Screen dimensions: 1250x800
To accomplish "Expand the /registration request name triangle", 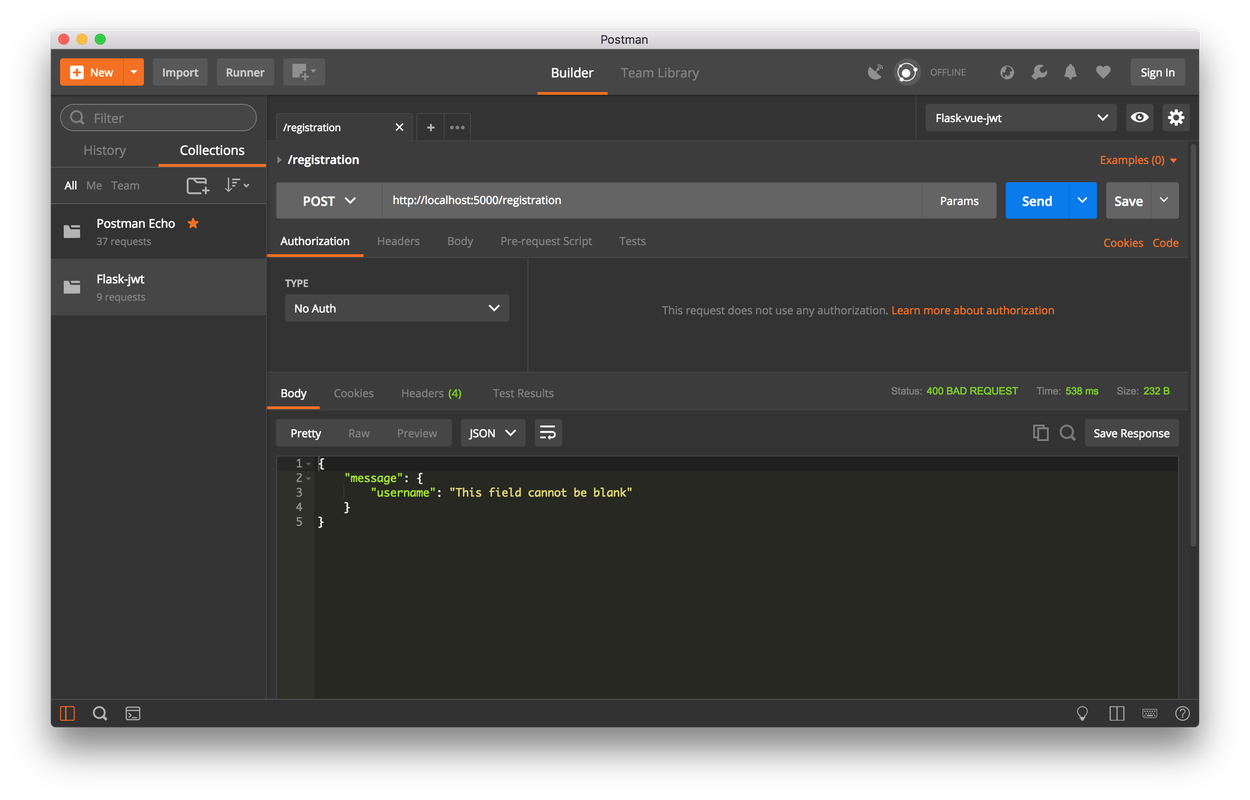I will point(279,160).
